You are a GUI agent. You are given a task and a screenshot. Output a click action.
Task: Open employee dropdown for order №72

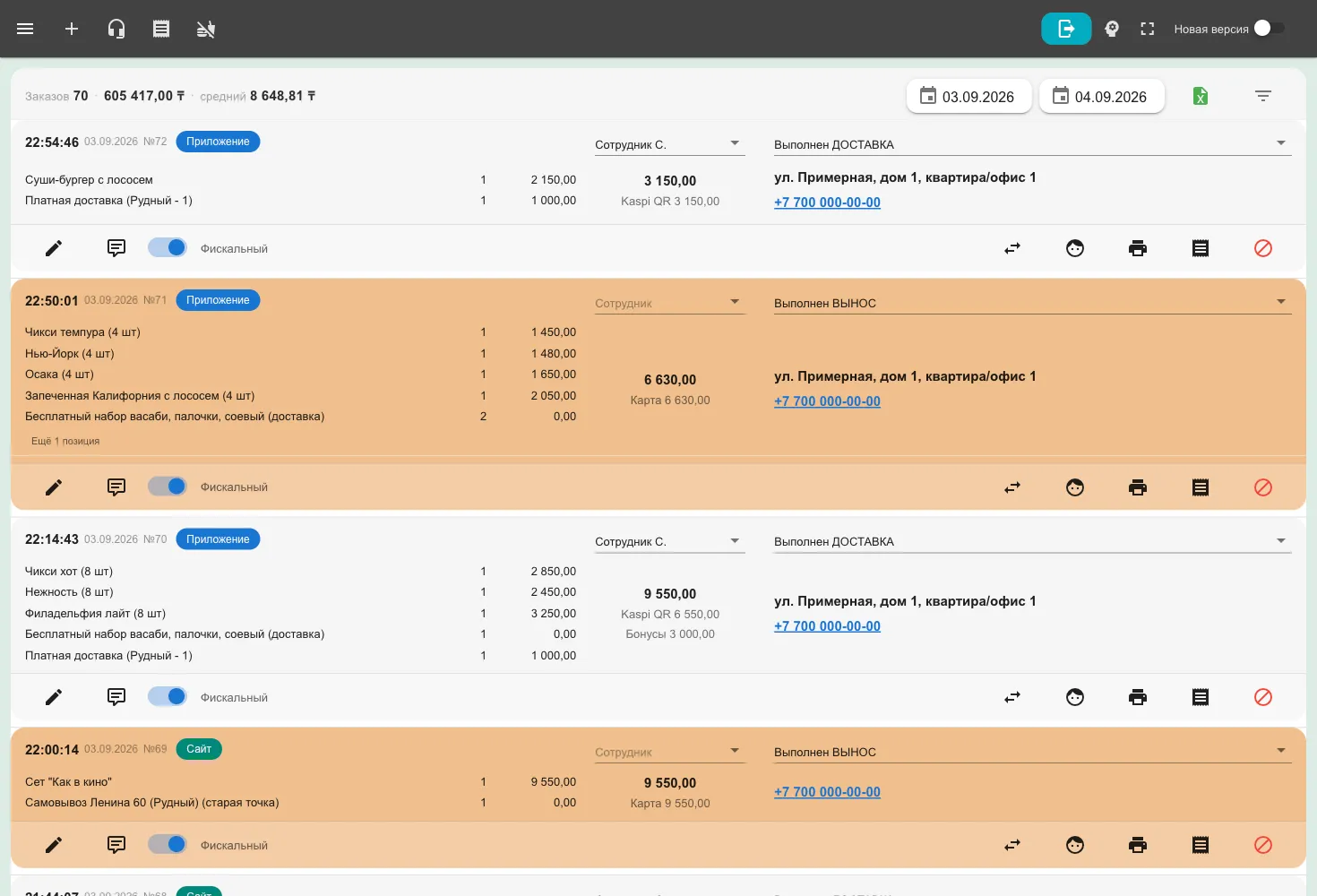click(x=670, y=144)
